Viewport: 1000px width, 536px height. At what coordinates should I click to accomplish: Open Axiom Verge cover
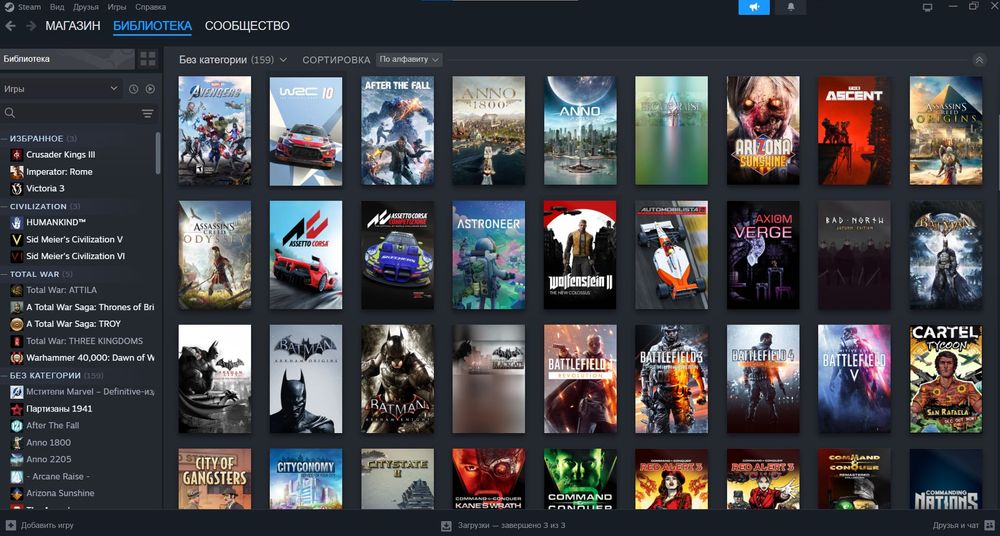tap(763, 255)
